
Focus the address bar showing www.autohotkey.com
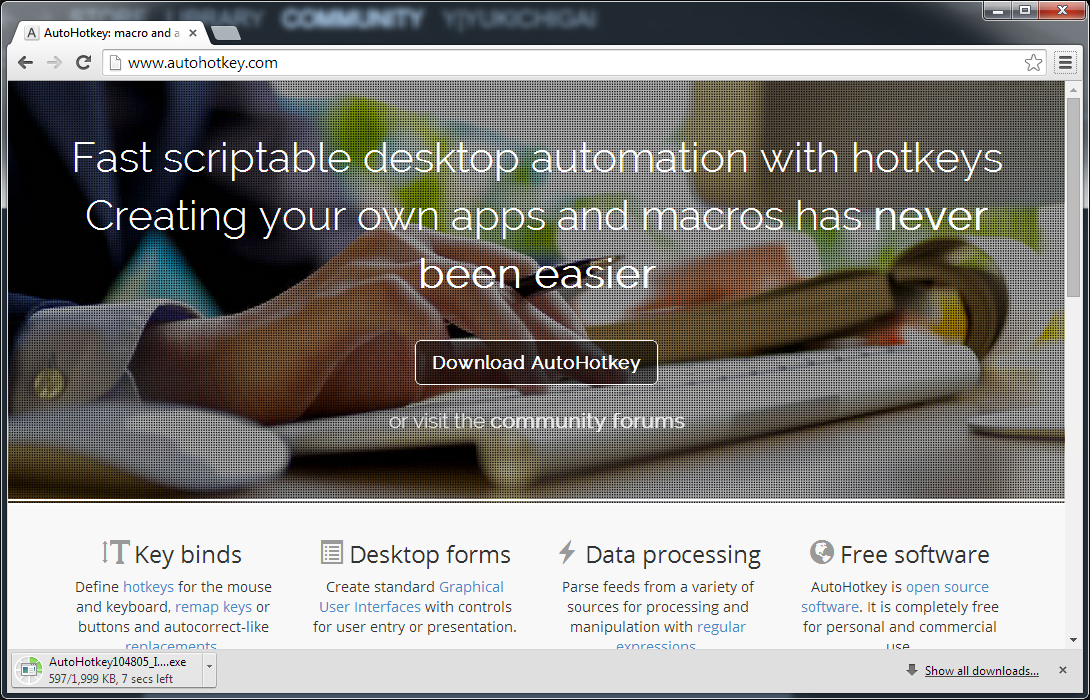[x=574, y=63]
